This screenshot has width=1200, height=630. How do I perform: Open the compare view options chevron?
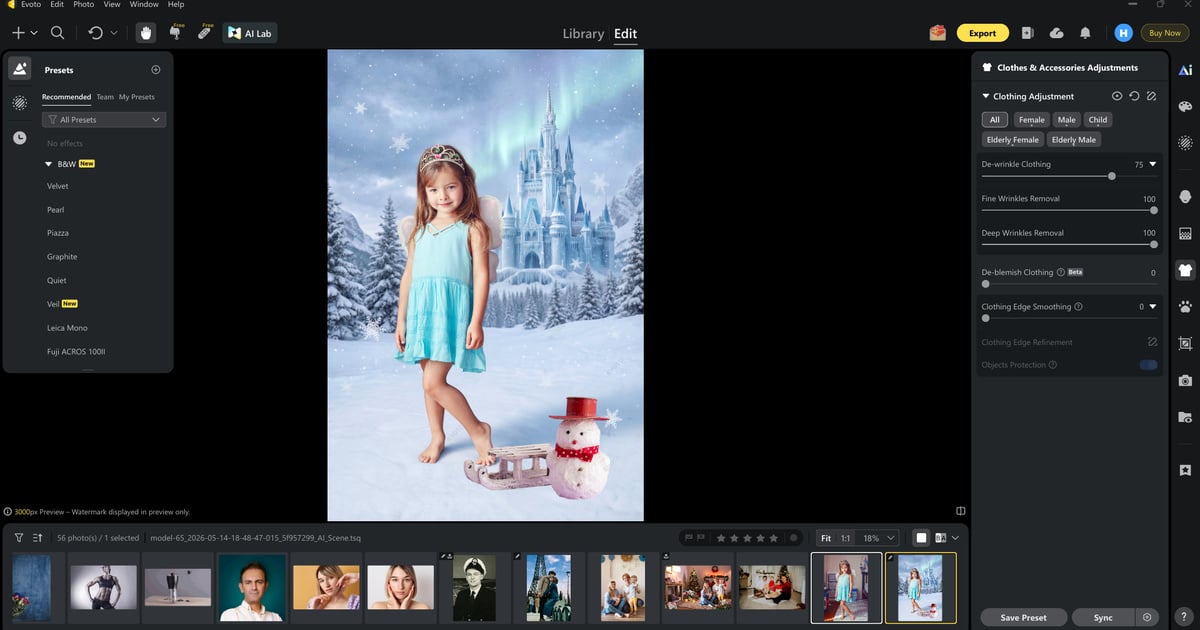click(955, 538)
